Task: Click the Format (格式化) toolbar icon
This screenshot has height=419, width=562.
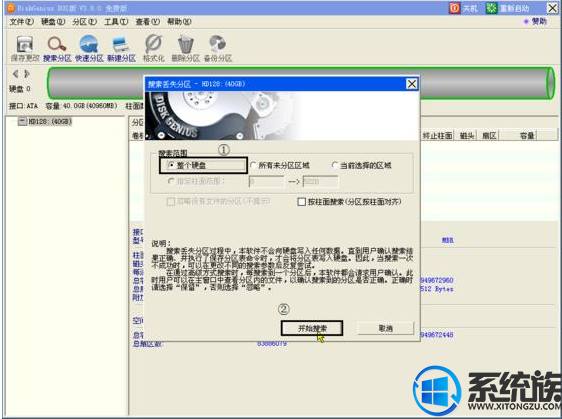Action: pos(153,49)
